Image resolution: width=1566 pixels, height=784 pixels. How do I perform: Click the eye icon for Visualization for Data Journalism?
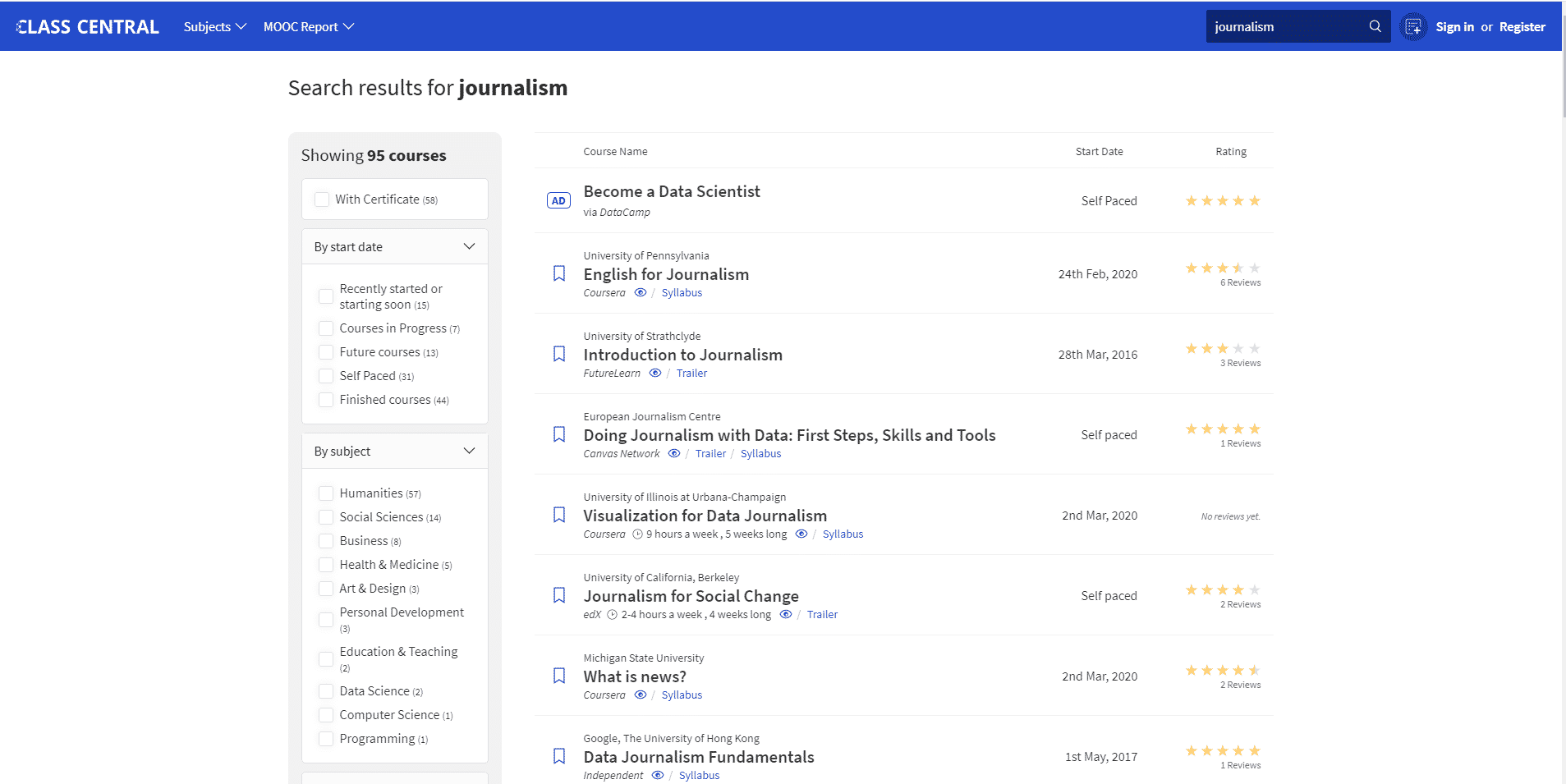801,534
